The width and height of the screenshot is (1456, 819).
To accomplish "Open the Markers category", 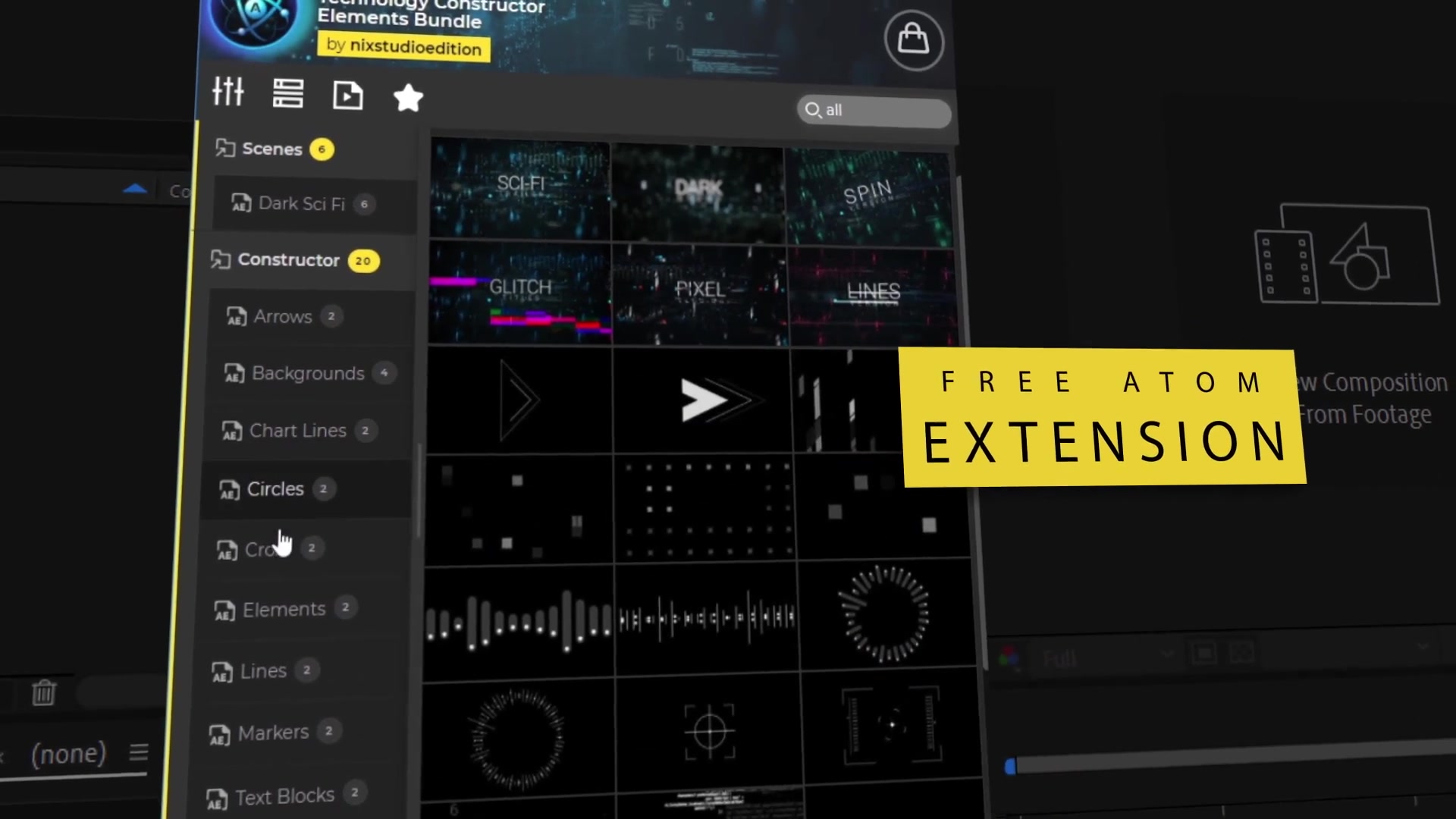I will point(273,731).
